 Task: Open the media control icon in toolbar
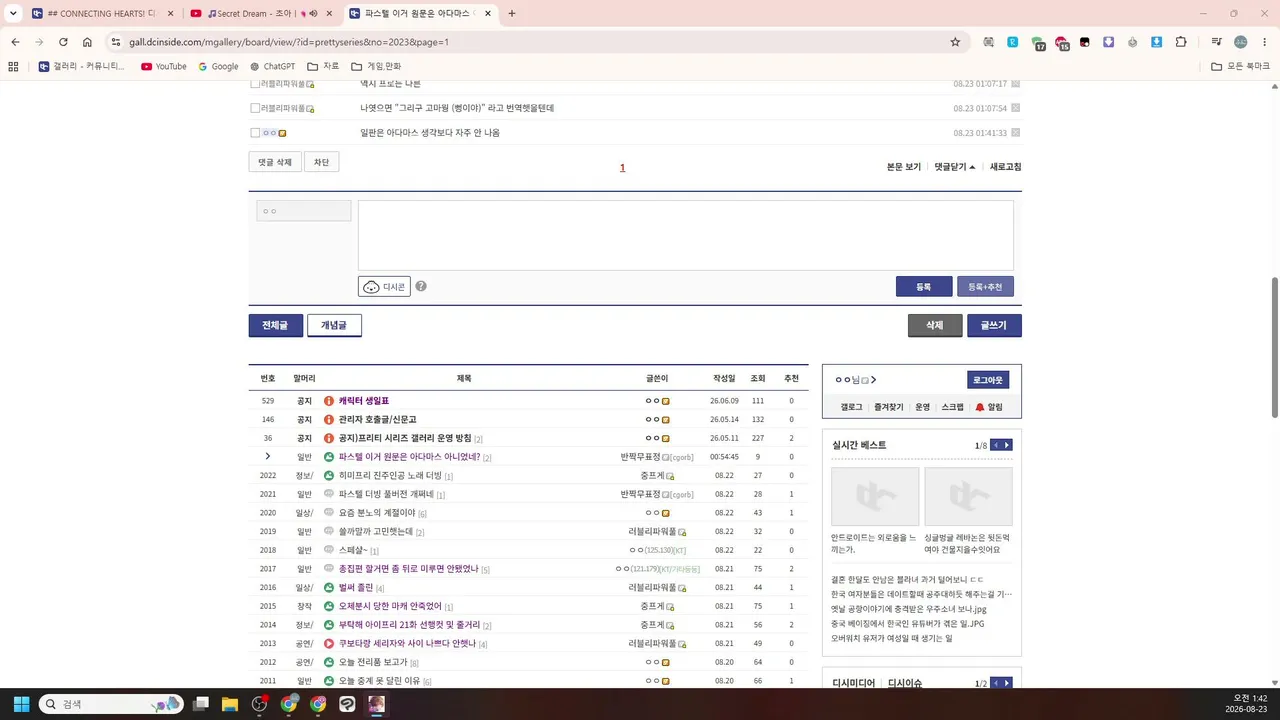tap(1216, 42)
